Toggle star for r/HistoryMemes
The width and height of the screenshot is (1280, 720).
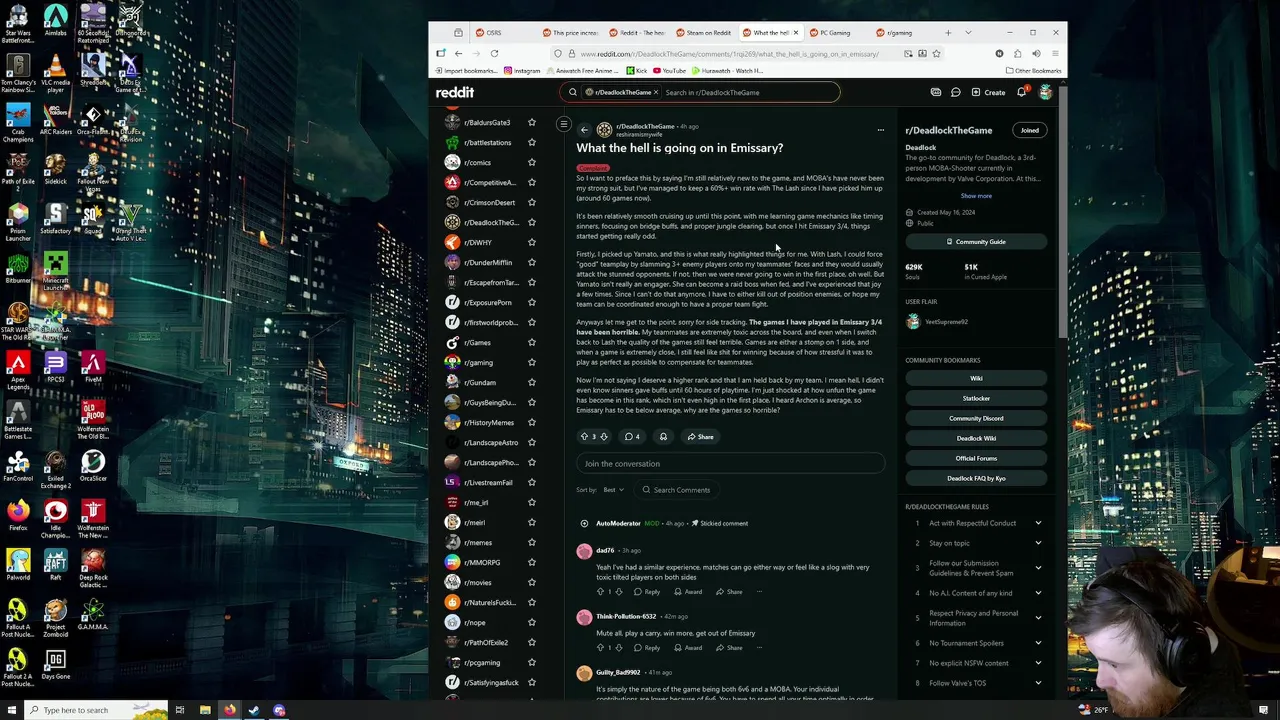pyautogui.click(x=532, y=422)
